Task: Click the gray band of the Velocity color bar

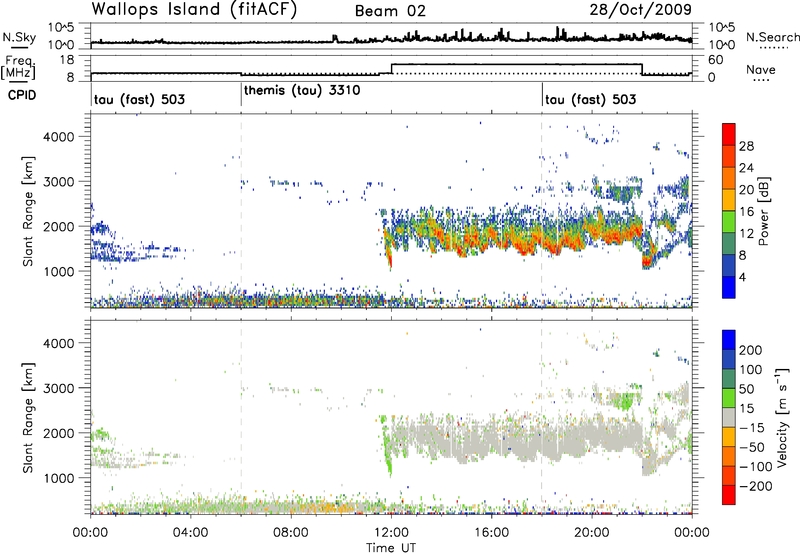Action: coord(729,418)
